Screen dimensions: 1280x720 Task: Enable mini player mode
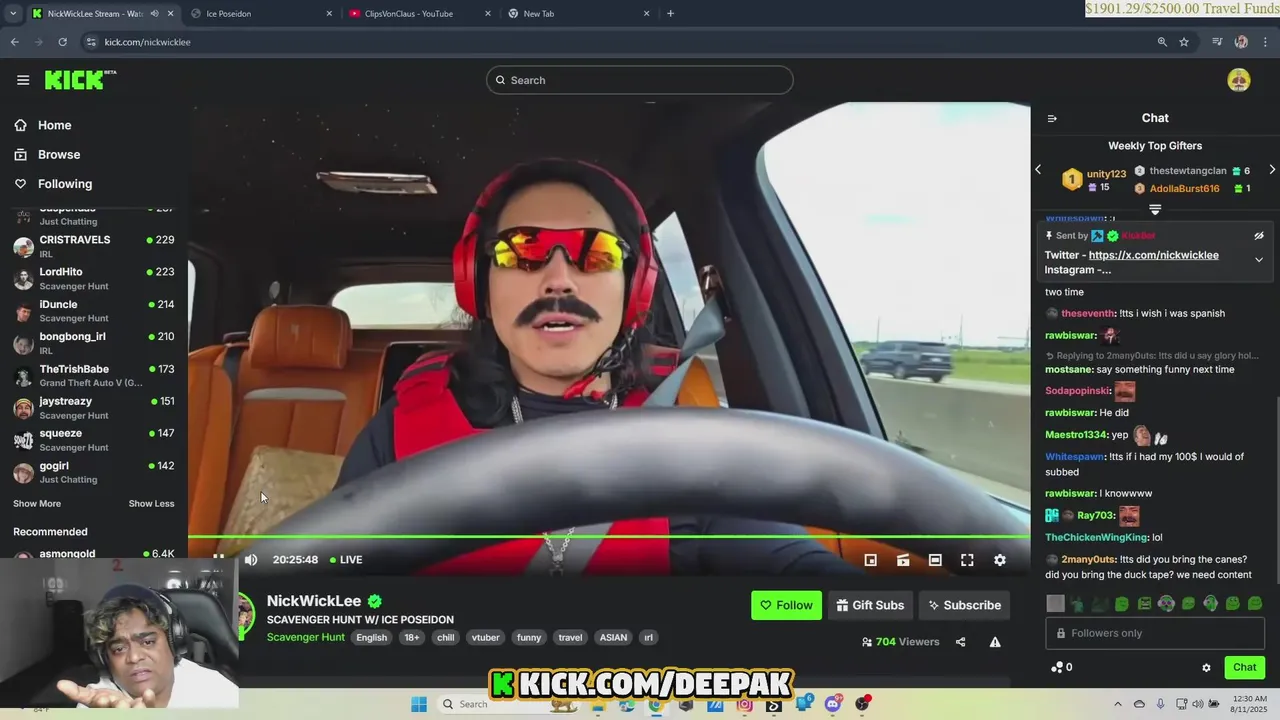[871, 560]
